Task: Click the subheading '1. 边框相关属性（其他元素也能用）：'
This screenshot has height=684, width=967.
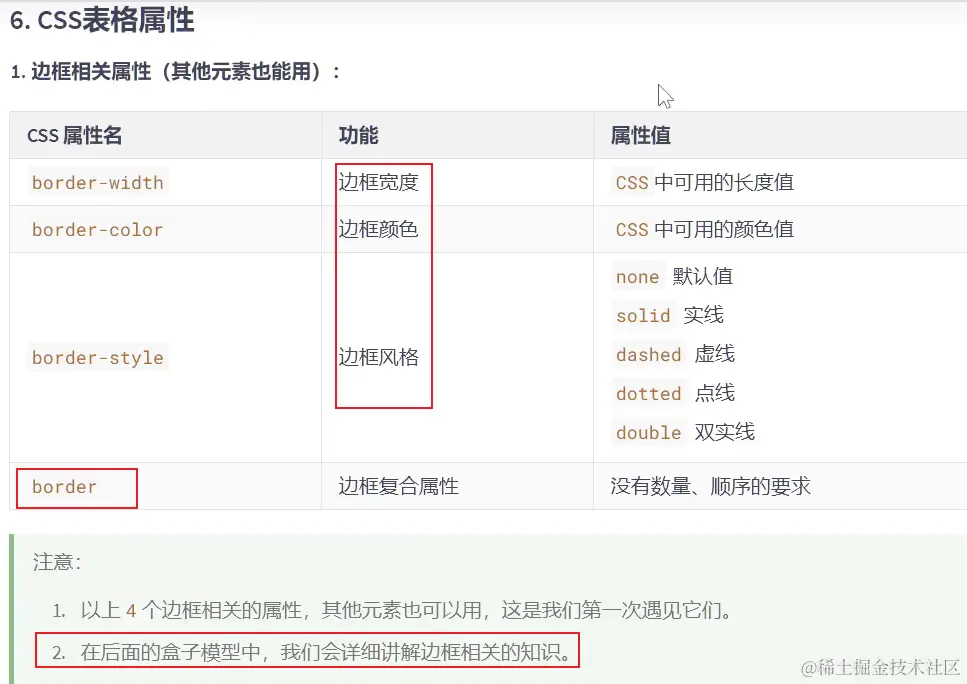Action: pos(175,72)
